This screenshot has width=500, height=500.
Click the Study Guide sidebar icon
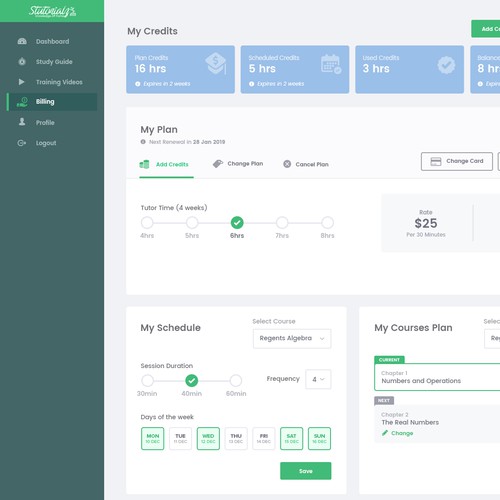click(x=22, y=62)
